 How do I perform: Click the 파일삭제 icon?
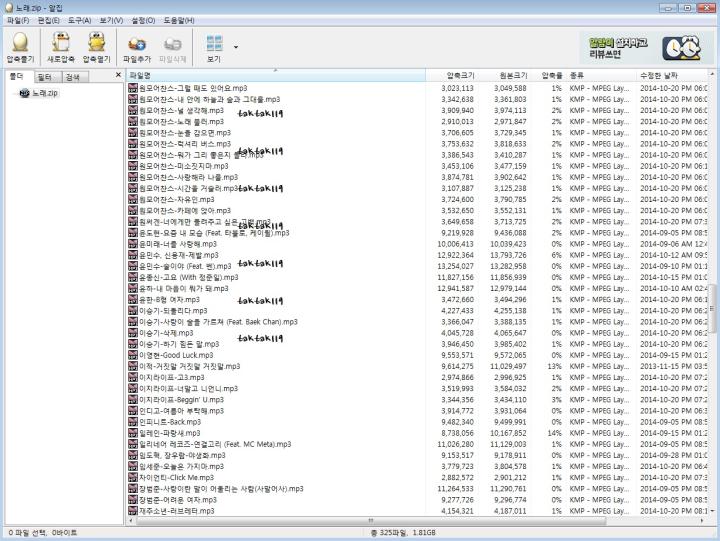173,44
